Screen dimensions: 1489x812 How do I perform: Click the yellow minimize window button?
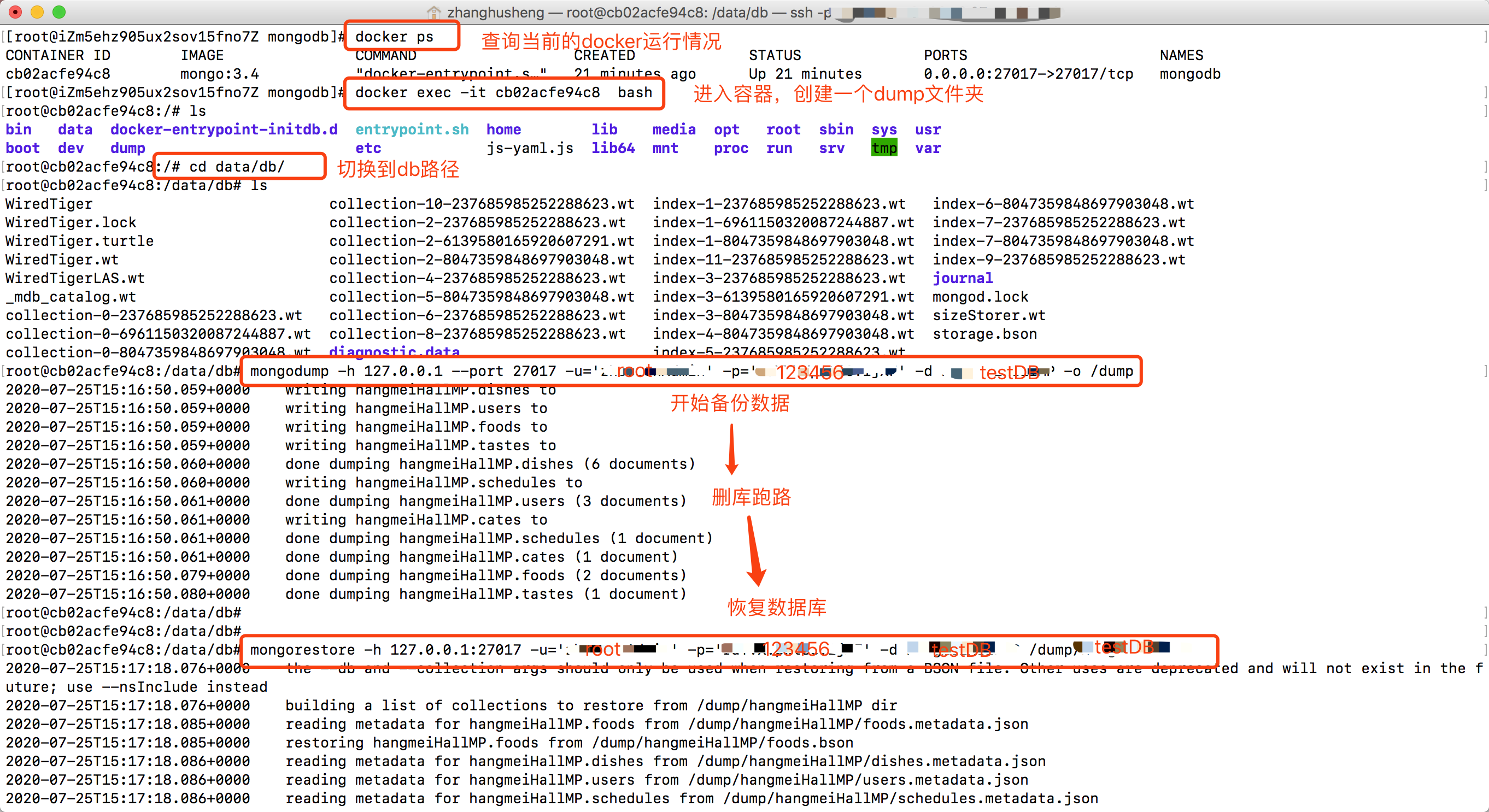[x=37, y=11]
